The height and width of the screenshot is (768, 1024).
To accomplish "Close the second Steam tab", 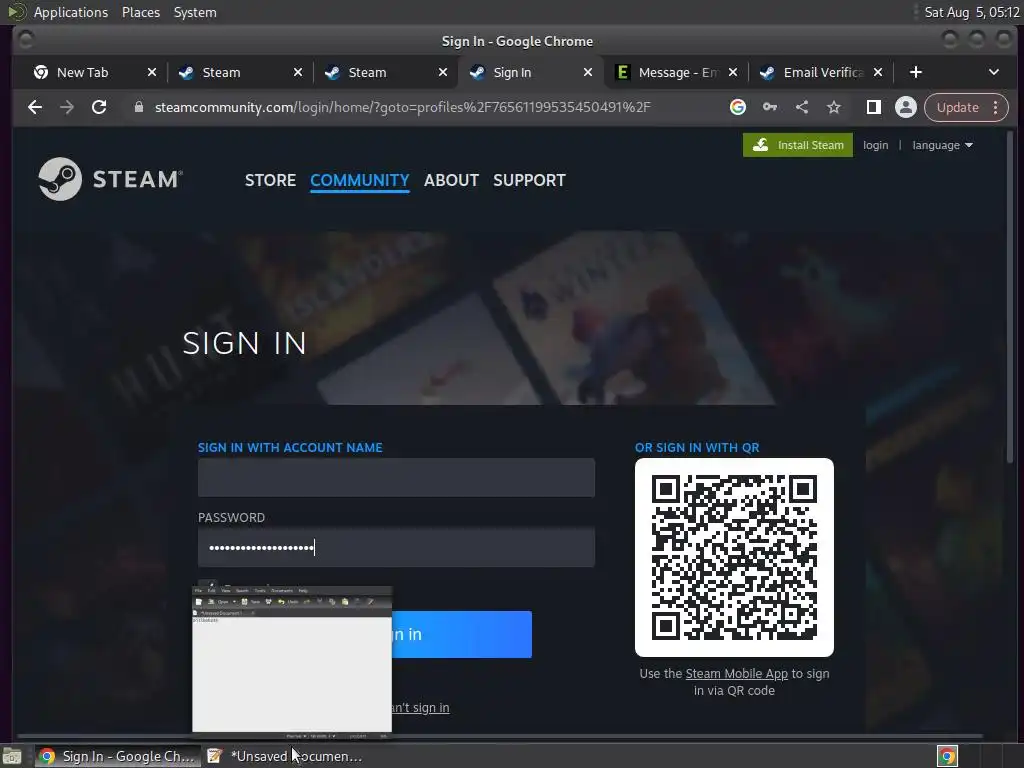I will pyautogui.click(x=443, y=72).
